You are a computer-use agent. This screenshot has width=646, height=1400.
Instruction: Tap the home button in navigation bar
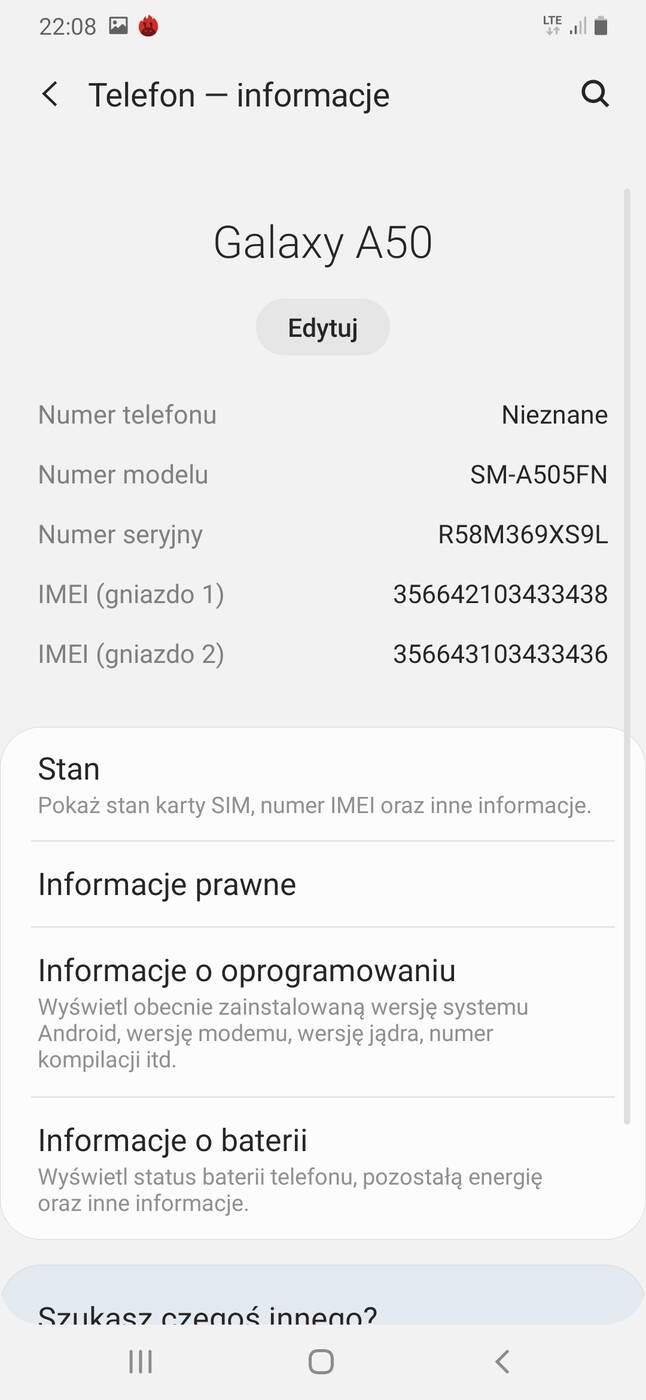[320, 1361]
